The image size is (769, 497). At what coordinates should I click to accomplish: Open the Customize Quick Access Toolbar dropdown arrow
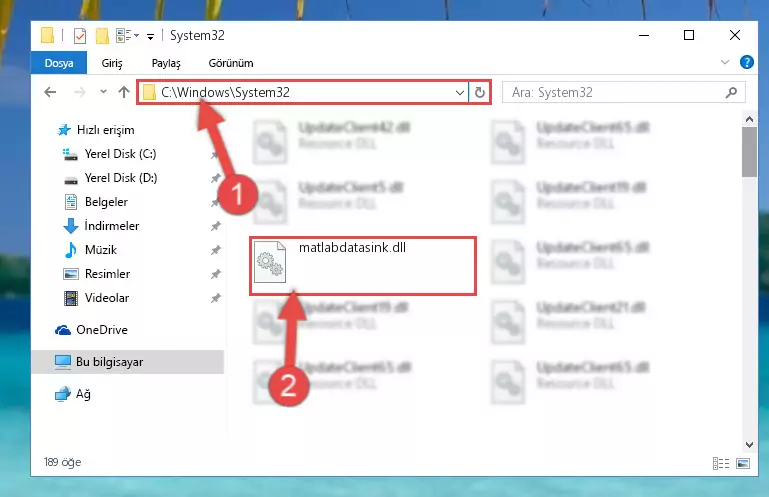pos(151,36)
